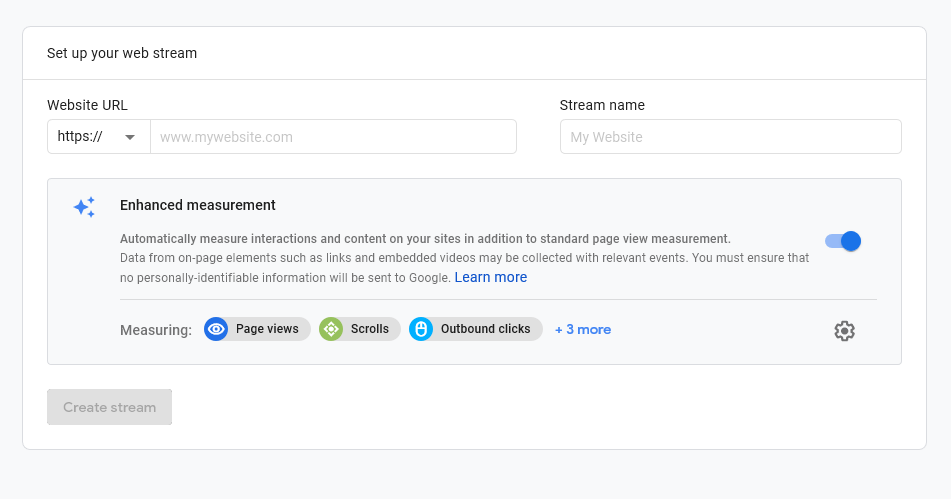Click the Measuring: label
The width and height of the screenshot is (951, 499).
coord(156,330)
